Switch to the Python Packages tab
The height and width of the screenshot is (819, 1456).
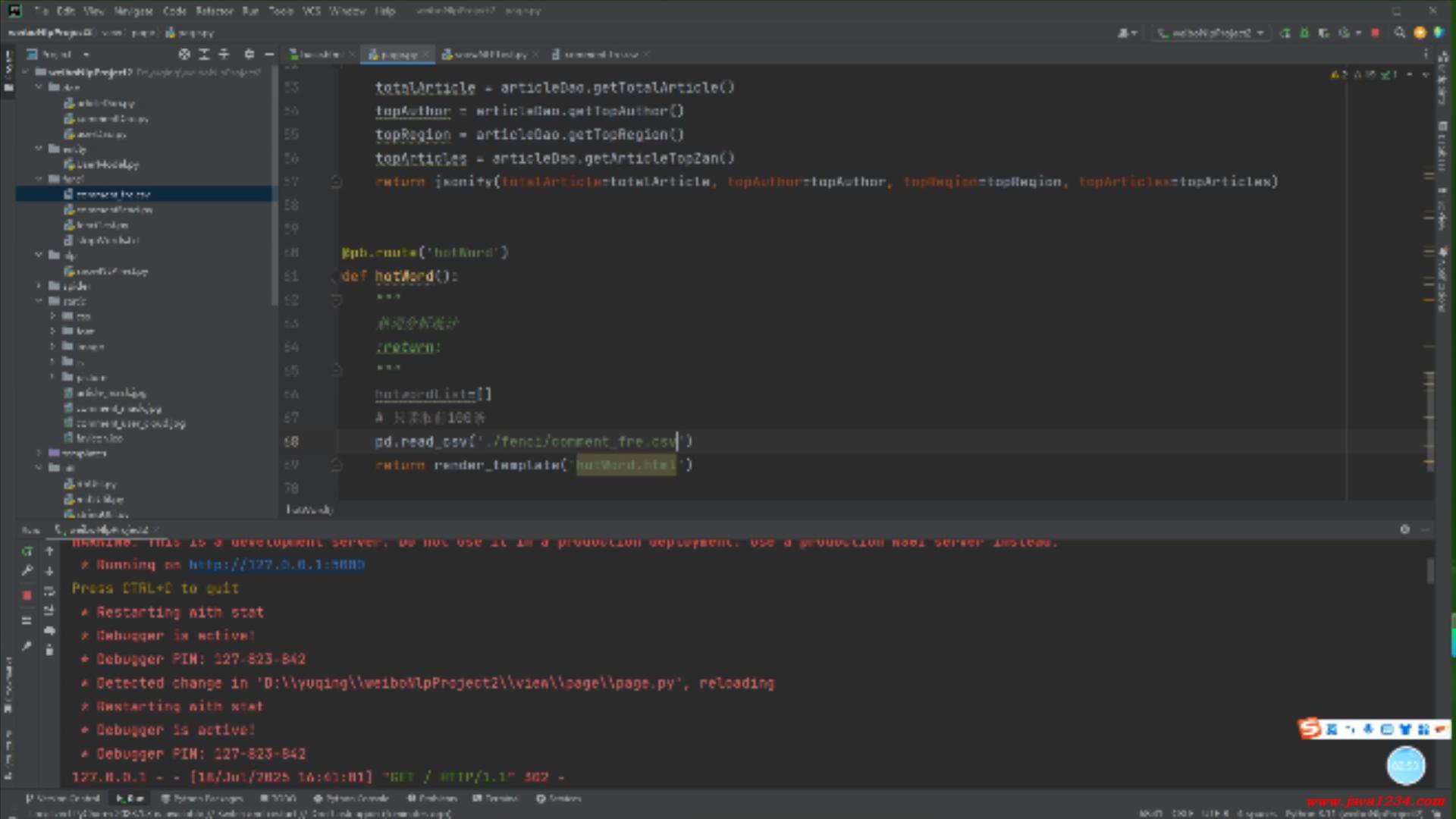tap(202, 799)
